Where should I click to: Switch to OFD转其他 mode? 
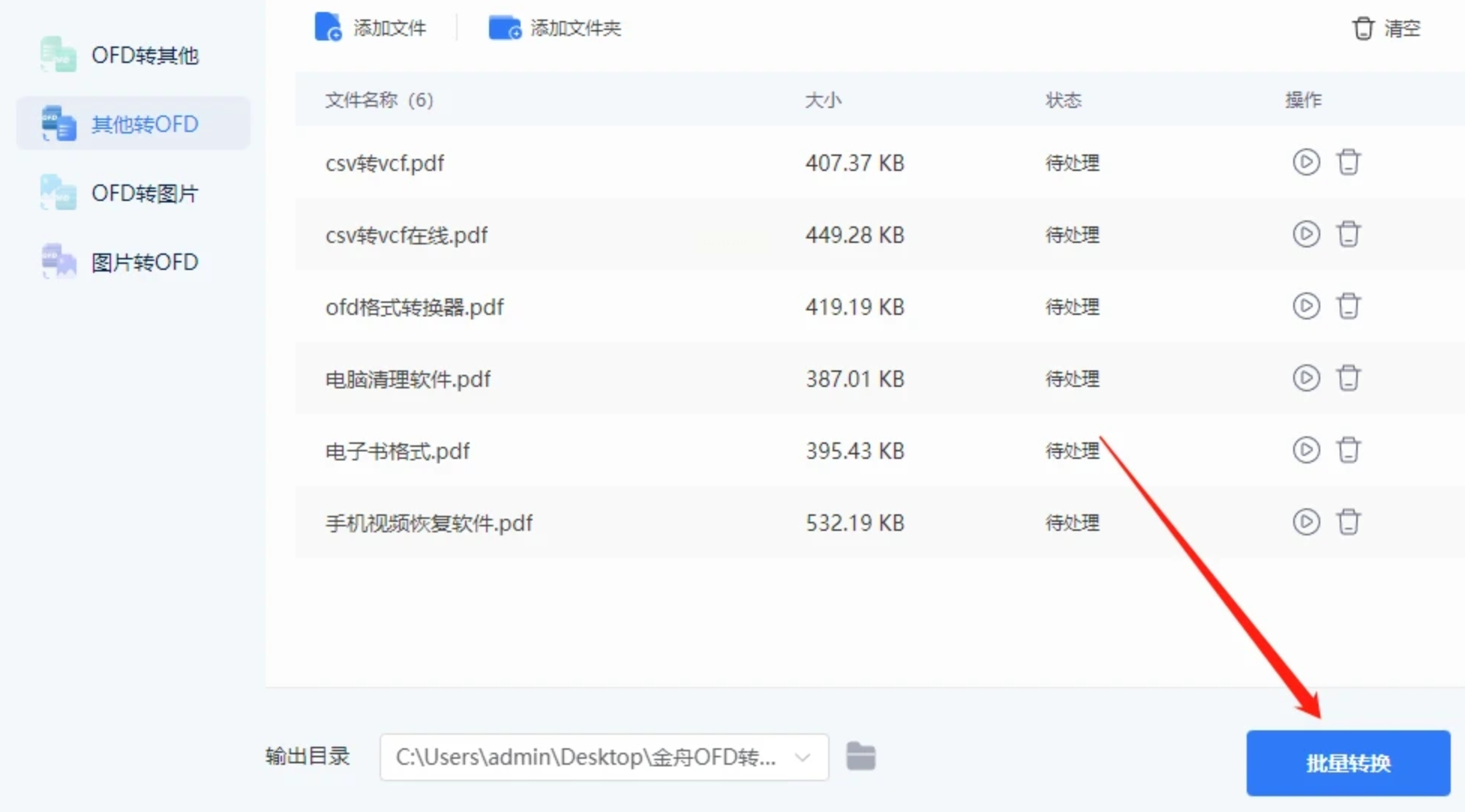[x=133, y=55]
